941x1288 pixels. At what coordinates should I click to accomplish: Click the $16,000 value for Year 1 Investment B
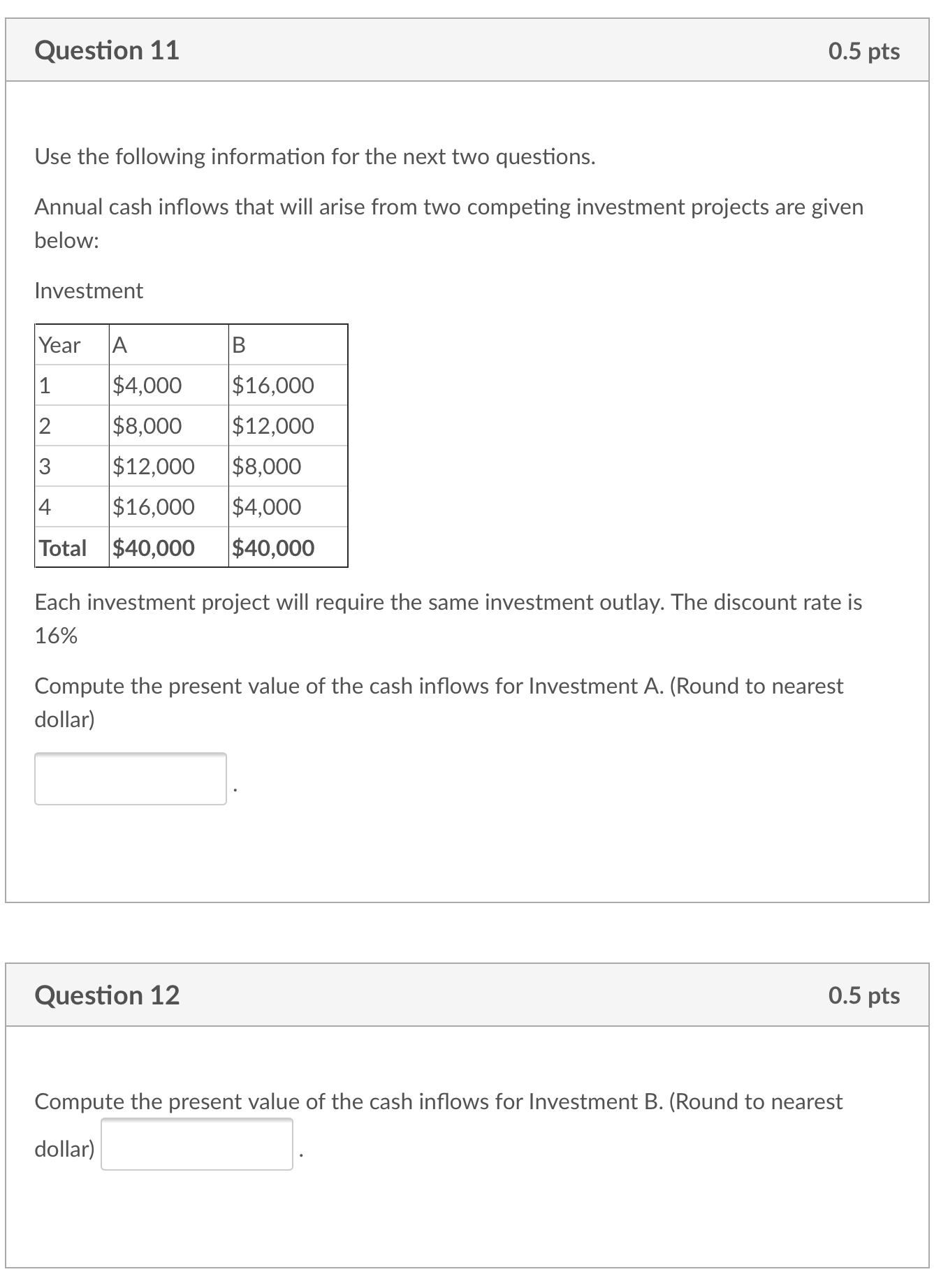(x=273, y=385)
